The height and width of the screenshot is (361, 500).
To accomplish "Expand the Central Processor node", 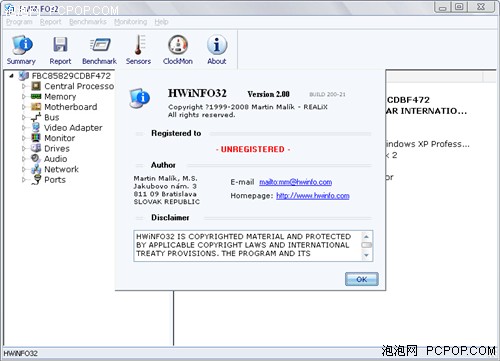I will point(24,86).
